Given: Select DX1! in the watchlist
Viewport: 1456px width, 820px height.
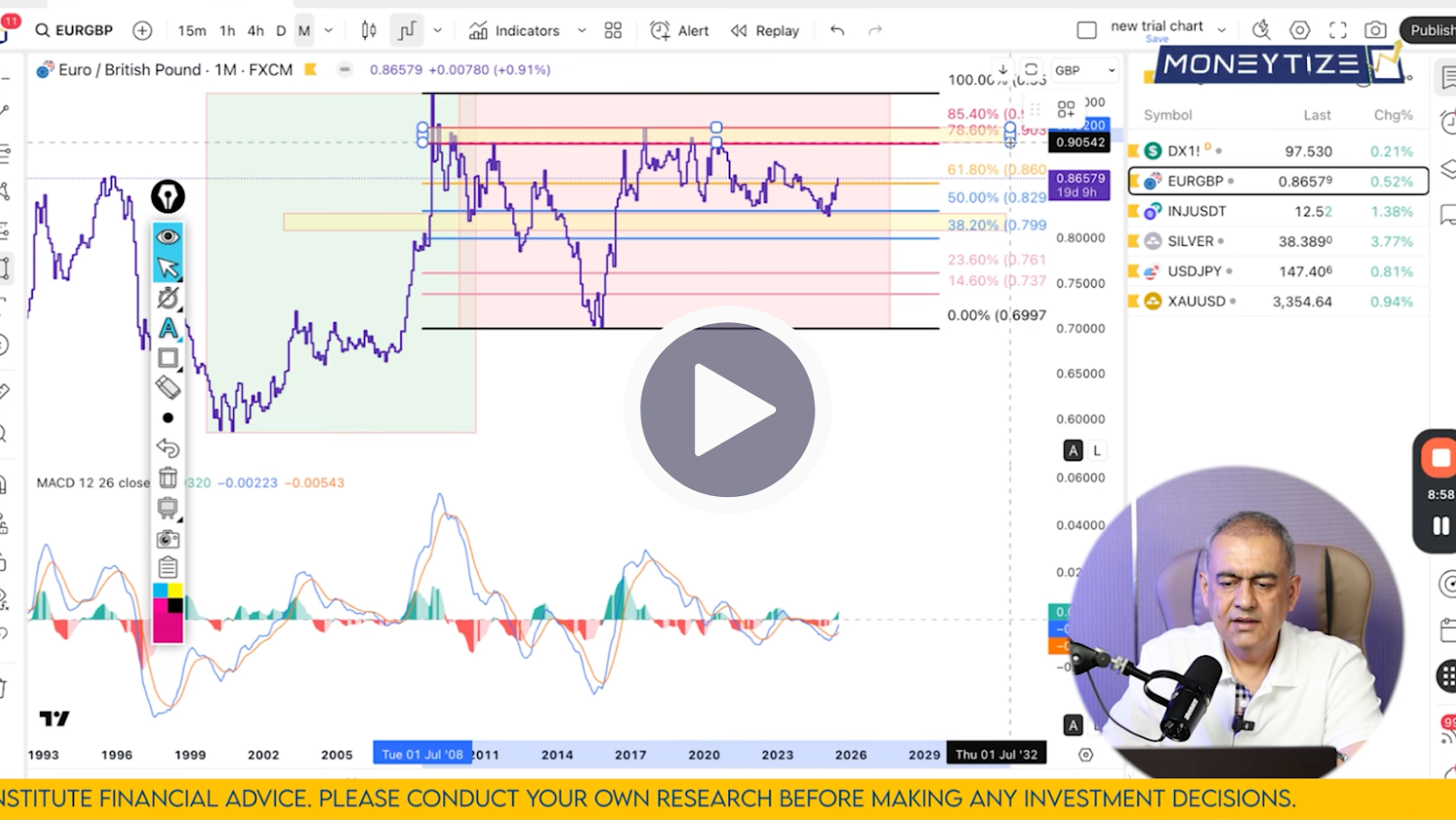Looking at the screenshot, I should click(x=1278, y=151).
